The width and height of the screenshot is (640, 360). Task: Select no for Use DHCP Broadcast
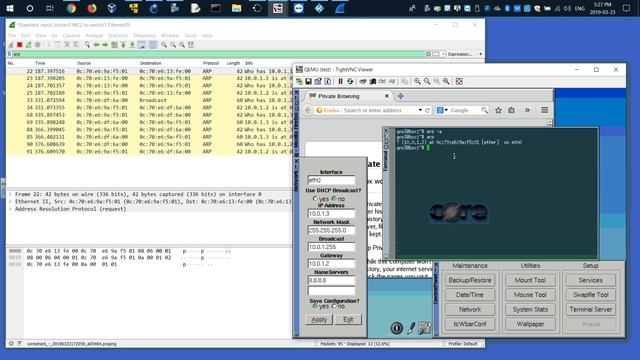[334, 199]
